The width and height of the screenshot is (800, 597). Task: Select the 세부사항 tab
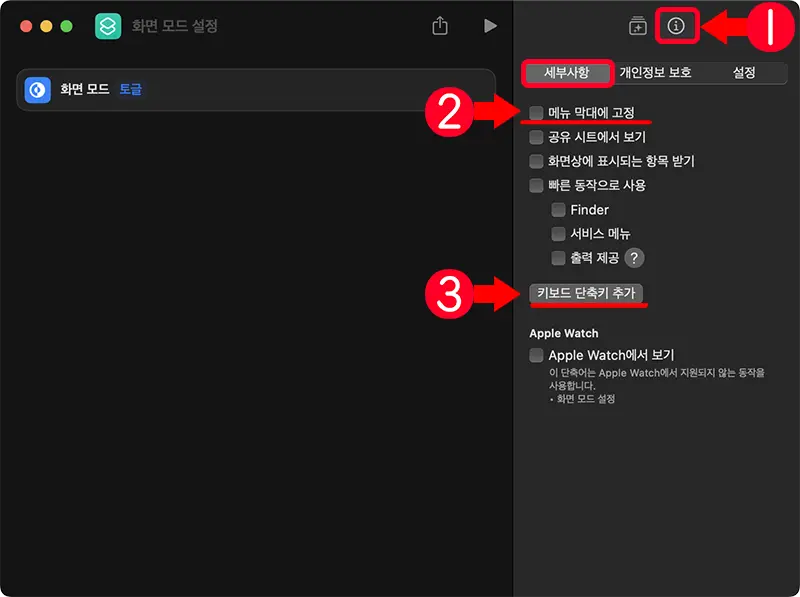[x=567, y=73]
